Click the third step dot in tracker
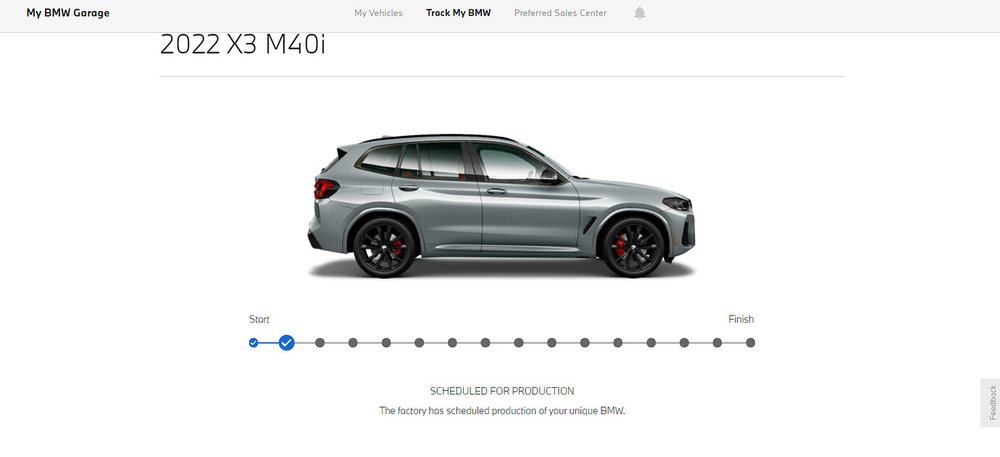This screenshot has width=1000, height=457. pos(320,343)
